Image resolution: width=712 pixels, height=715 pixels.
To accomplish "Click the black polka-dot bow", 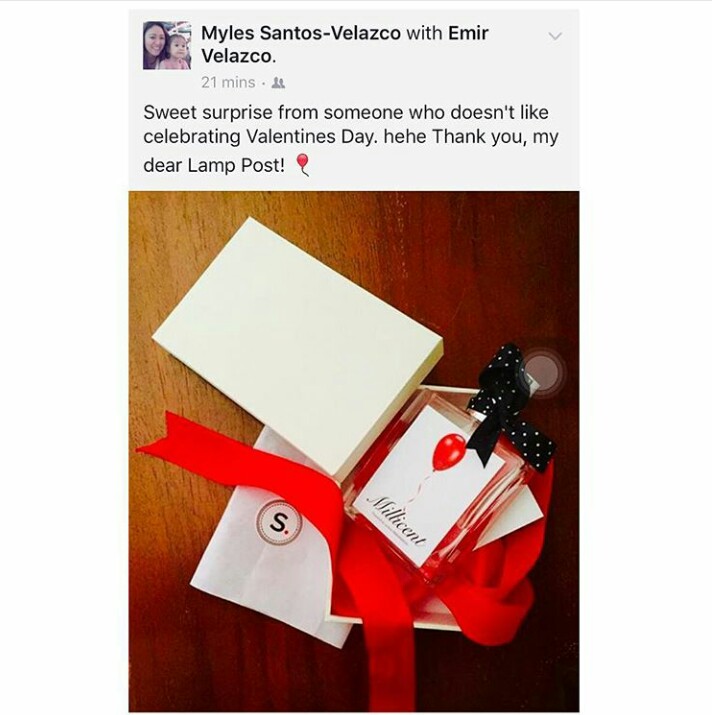I will coord(507,409).
